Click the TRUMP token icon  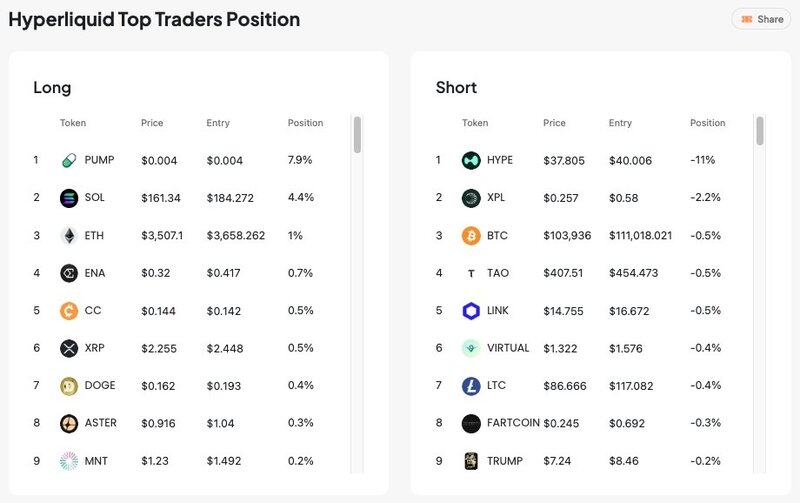coord(471,461)
